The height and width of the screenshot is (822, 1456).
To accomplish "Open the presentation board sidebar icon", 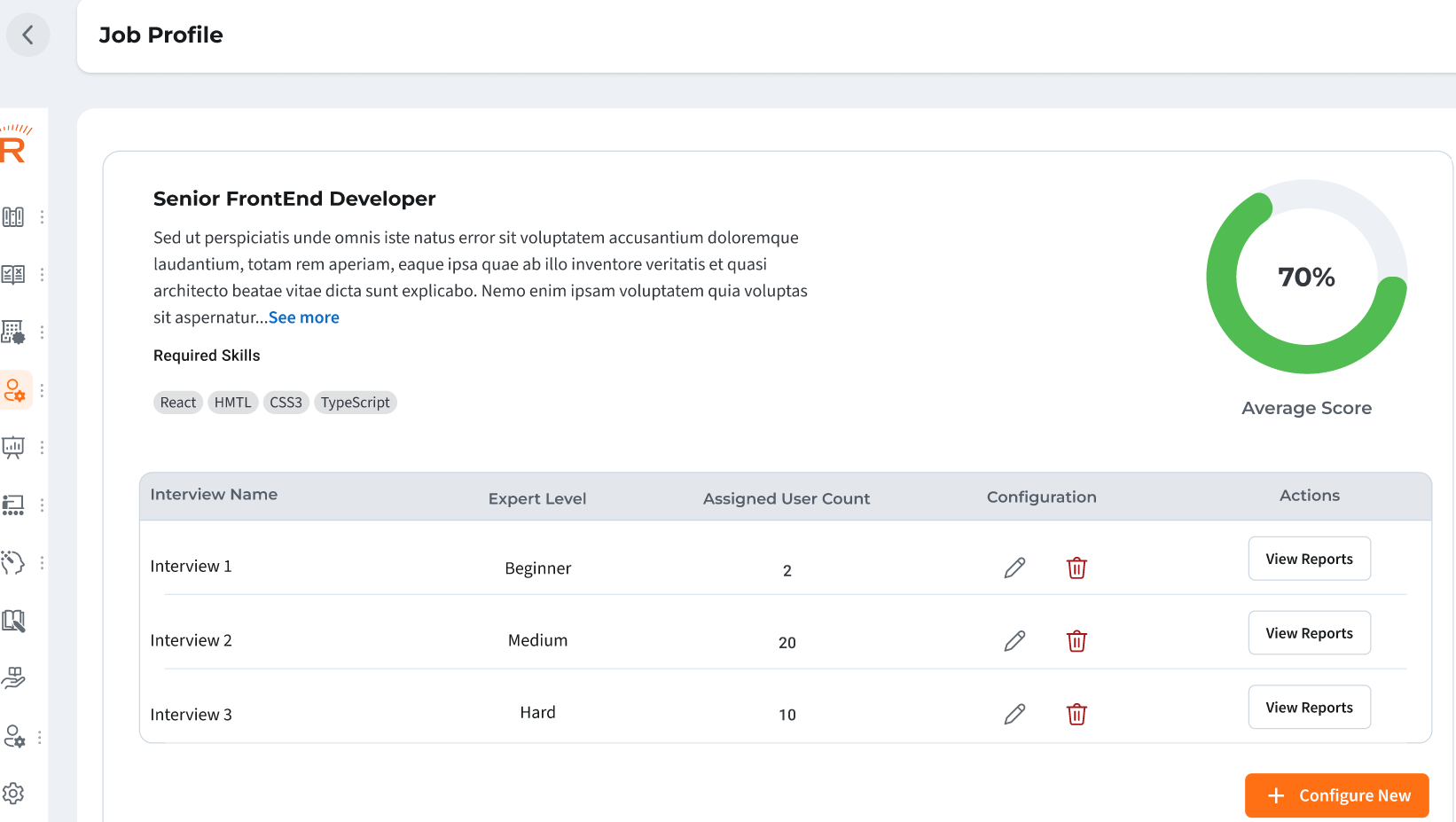I will [13, 447].
